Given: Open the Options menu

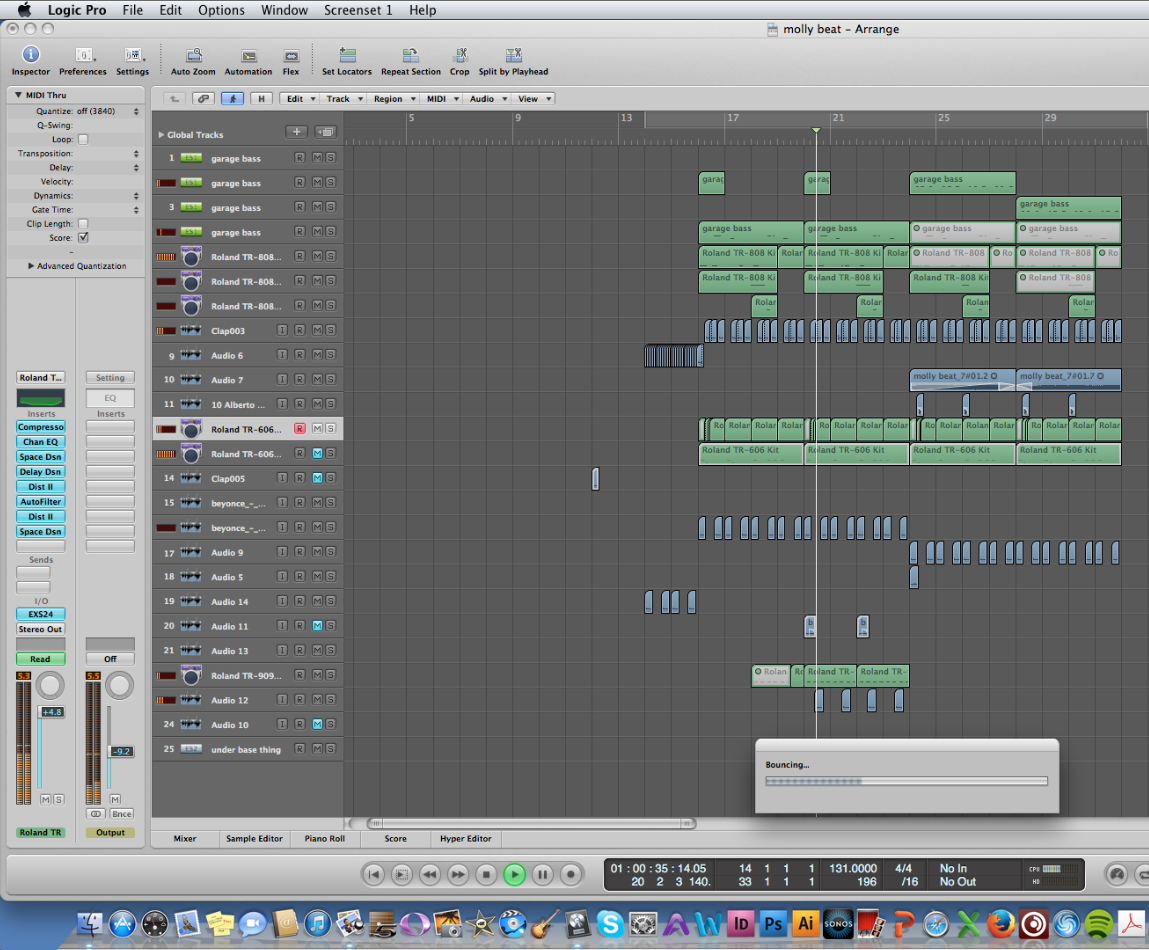Looking at the screenshot, I should pos(221,10).
